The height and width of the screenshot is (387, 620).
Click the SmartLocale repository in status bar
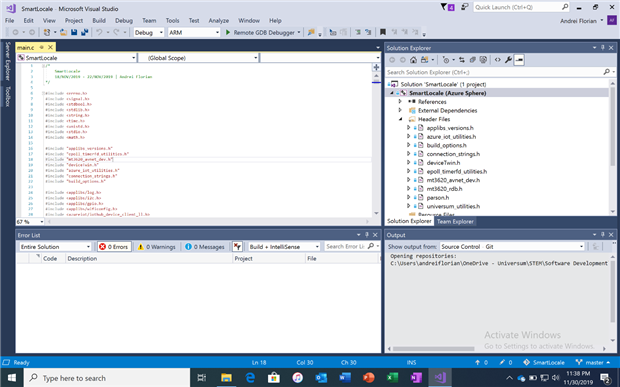point(544,362)
